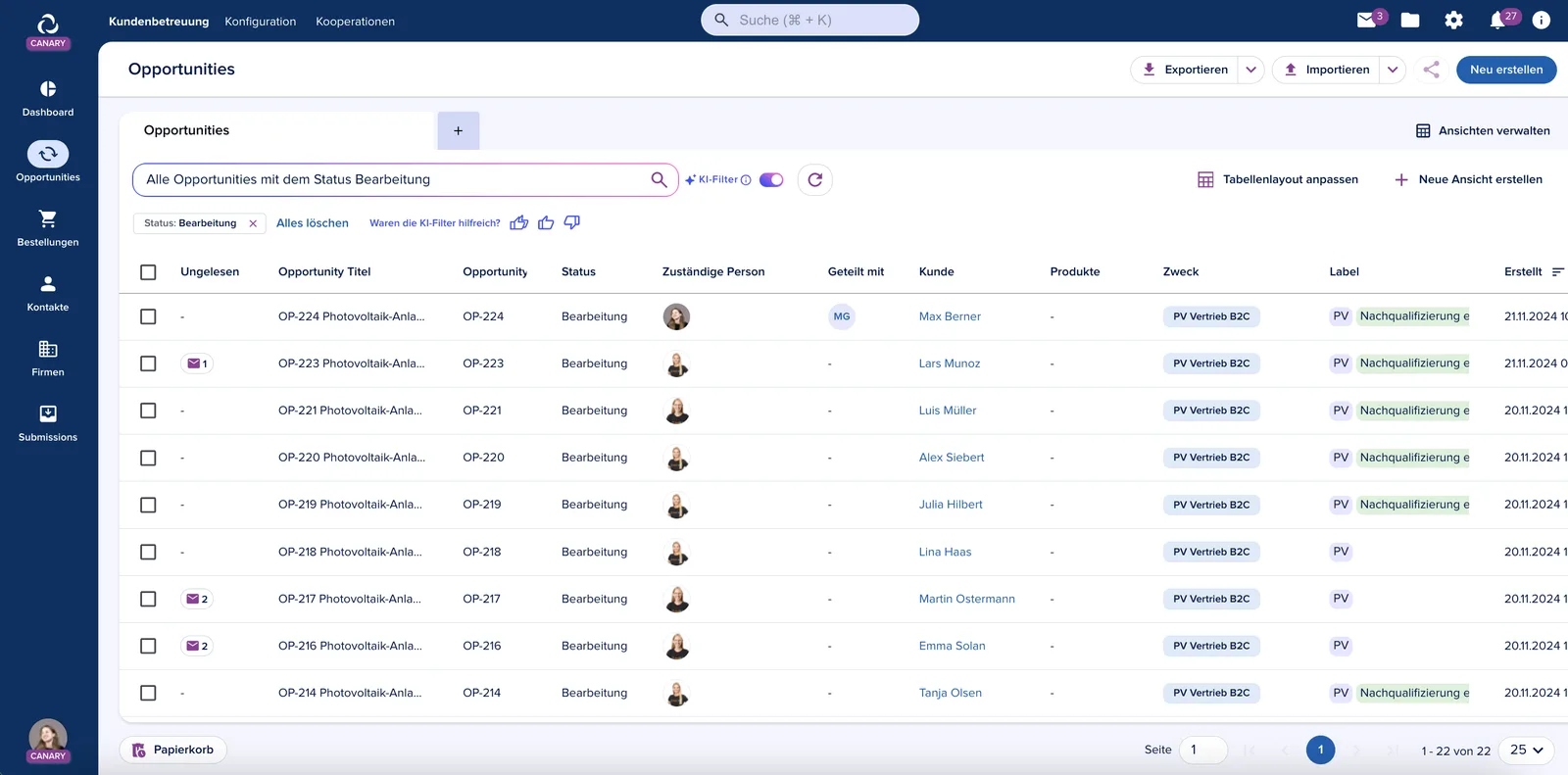This screenshot has height=775, width=1568.
Task: Remove the Status: Bearbeitung filter chip
Action: [253, 223]
